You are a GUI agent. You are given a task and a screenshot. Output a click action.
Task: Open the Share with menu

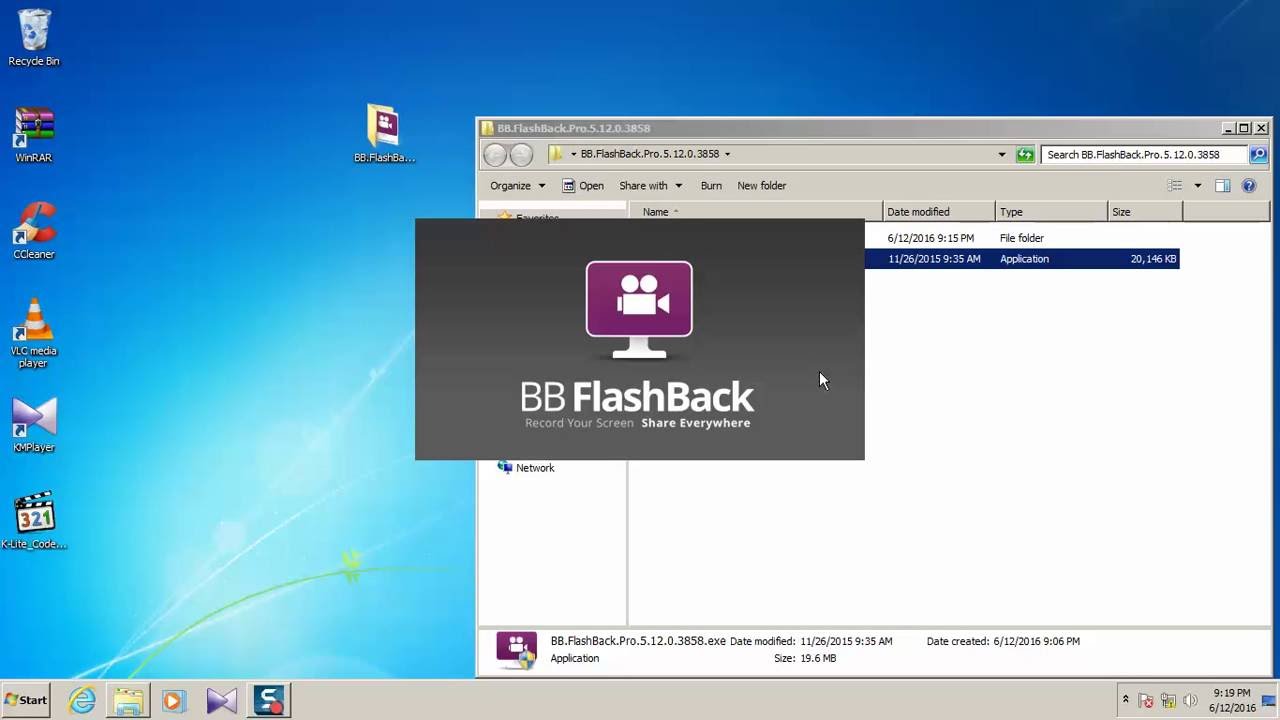651,186
